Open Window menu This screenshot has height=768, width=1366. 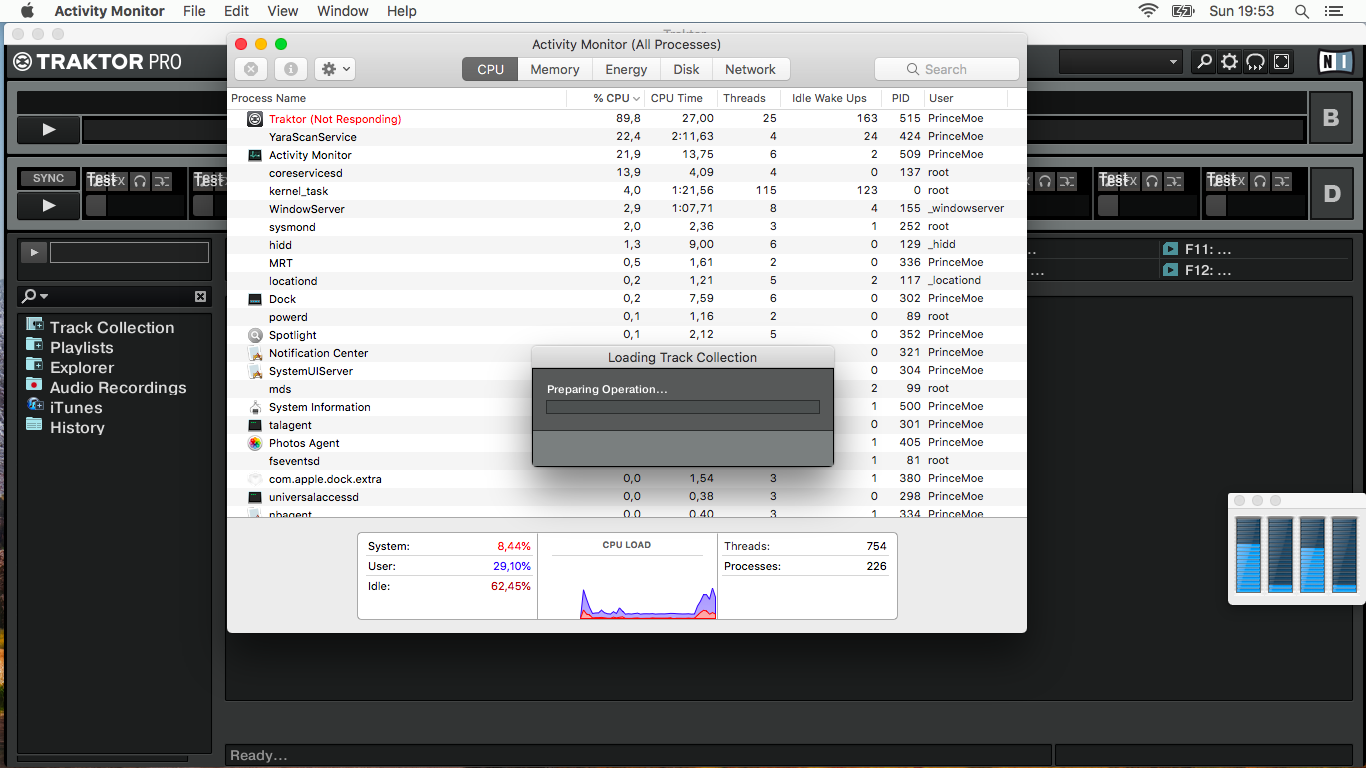(x=343, y=11)
